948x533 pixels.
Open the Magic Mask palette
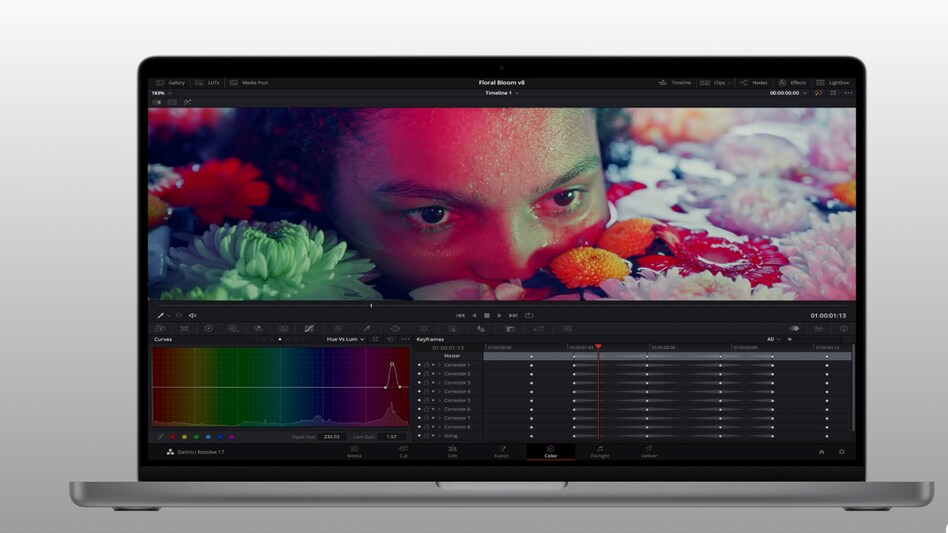point(452,329)
